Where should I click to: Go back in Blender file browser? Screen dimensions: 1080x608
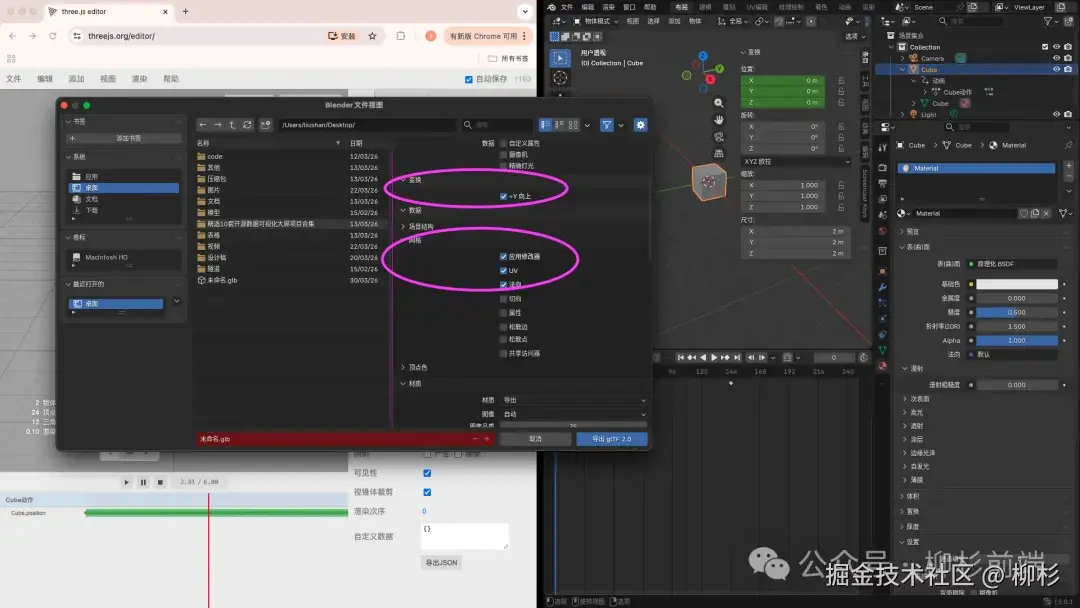click(x=202, y=125)
